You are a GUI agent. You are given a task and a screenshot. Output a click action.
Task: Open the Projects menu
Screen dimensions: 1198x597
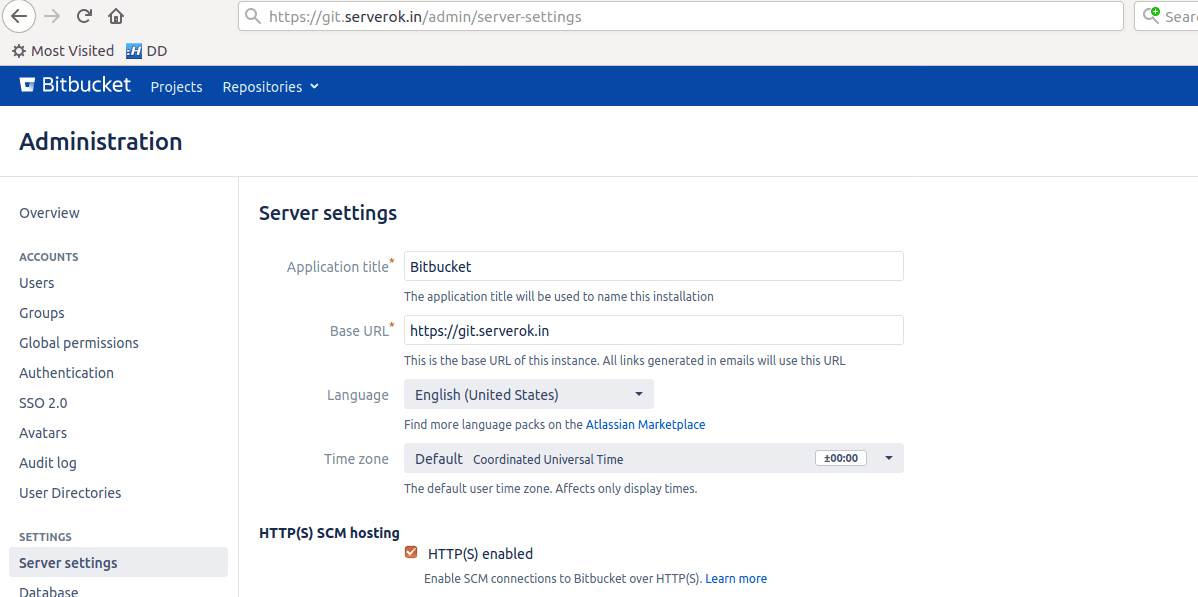pyautogui.click(x=176, y=87)
